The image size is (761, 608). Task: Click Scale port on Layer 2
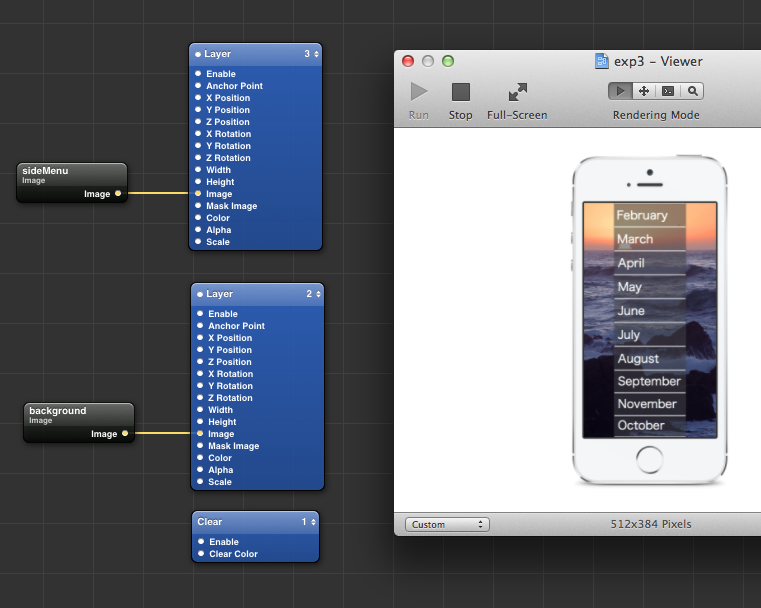pos(200,481)
